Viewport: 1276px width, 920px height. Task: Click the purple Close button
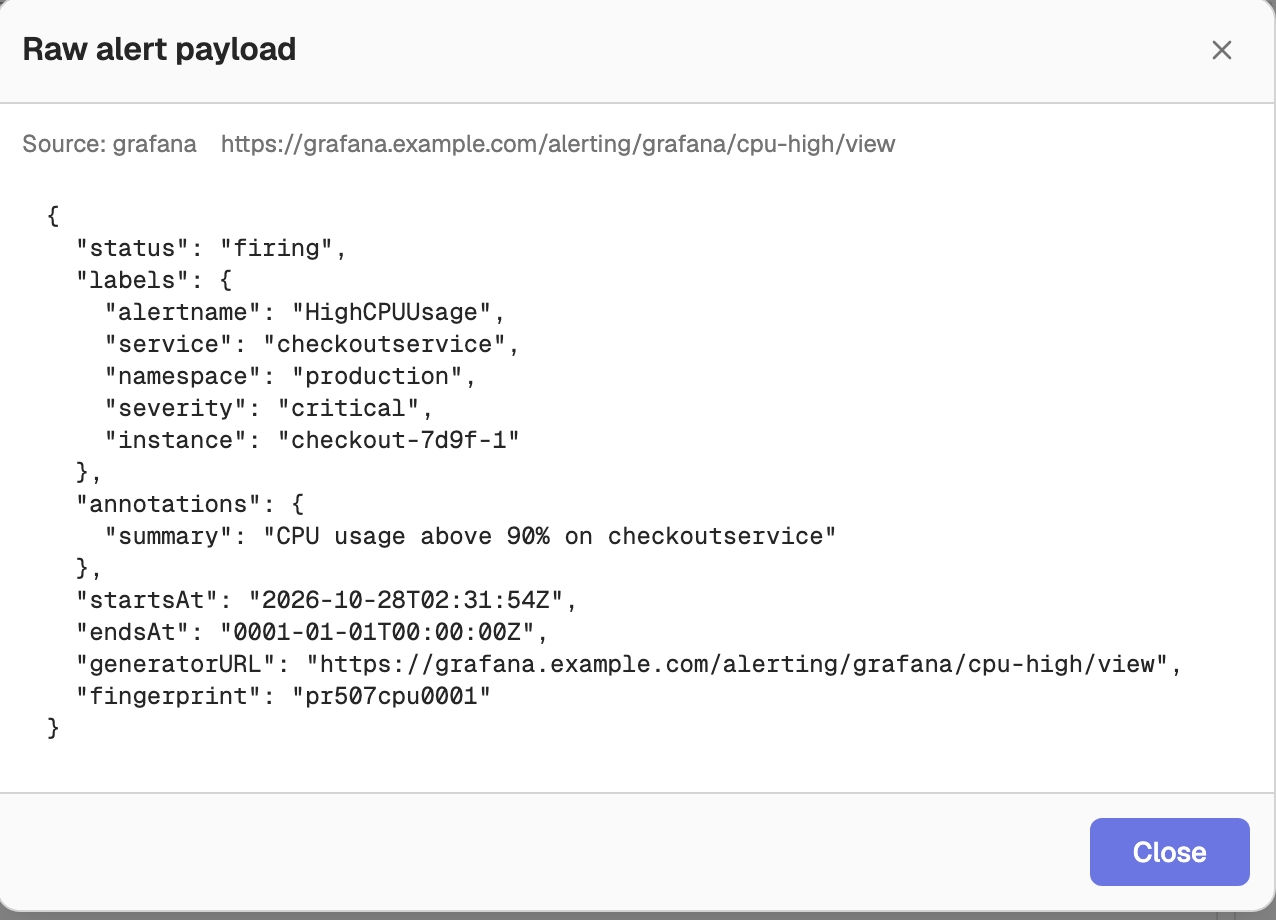click(1169, 852)
